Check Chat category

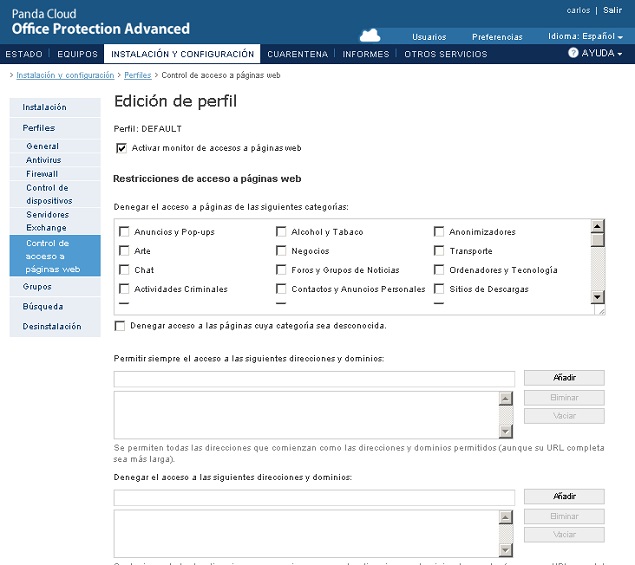124,270
